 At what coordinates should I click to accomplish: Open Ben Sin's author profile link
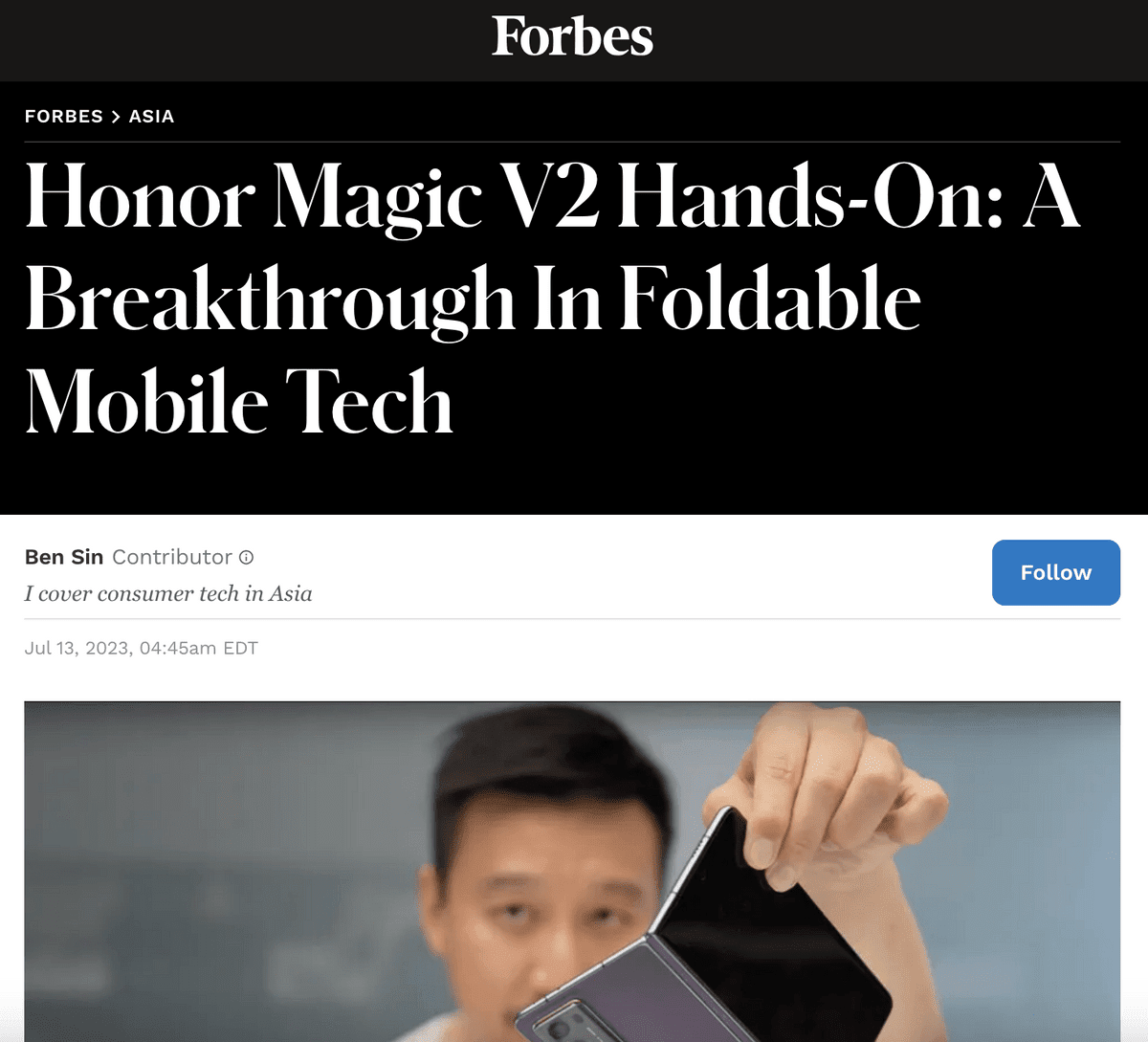point(64,557)
